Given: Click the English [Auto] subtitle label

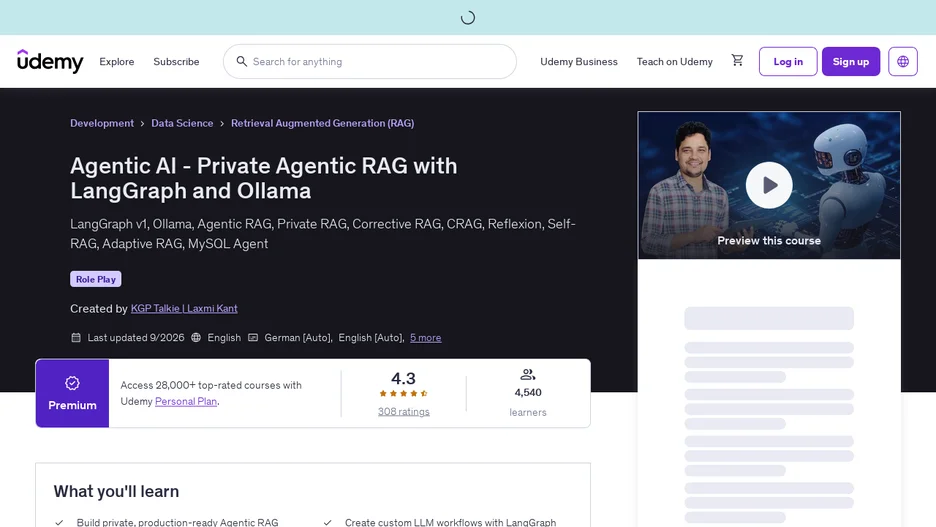Looking at the screenshot, I should click(x=371, y=338).
